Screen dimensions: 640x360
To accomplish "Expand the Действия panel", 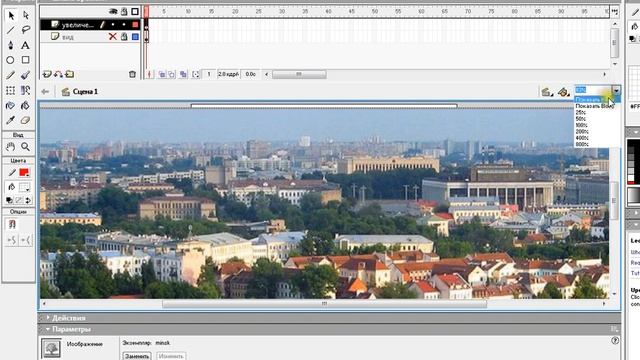I will 48,318.
